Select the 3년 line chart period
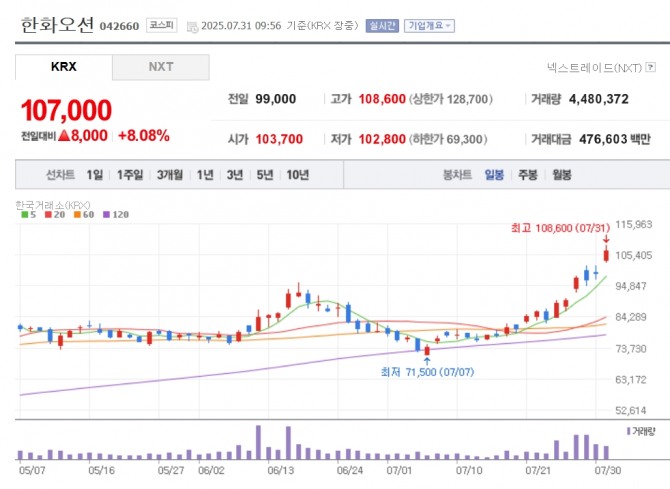Viewport: 670px width, 489px height. (235, 174)
